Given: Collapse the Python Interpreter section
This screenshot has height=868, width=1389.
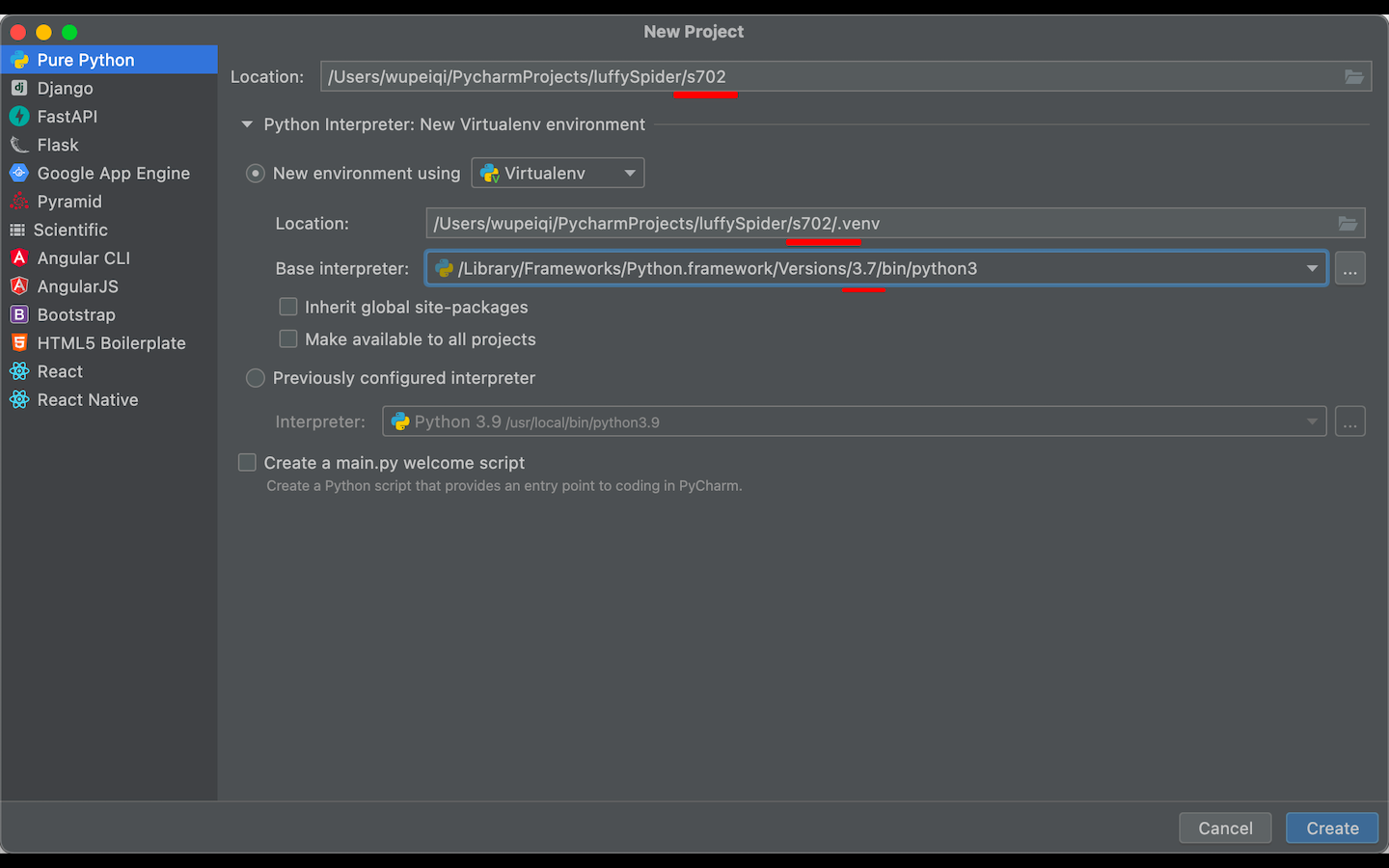Looking at the screenshot, I should coord(247,124).
